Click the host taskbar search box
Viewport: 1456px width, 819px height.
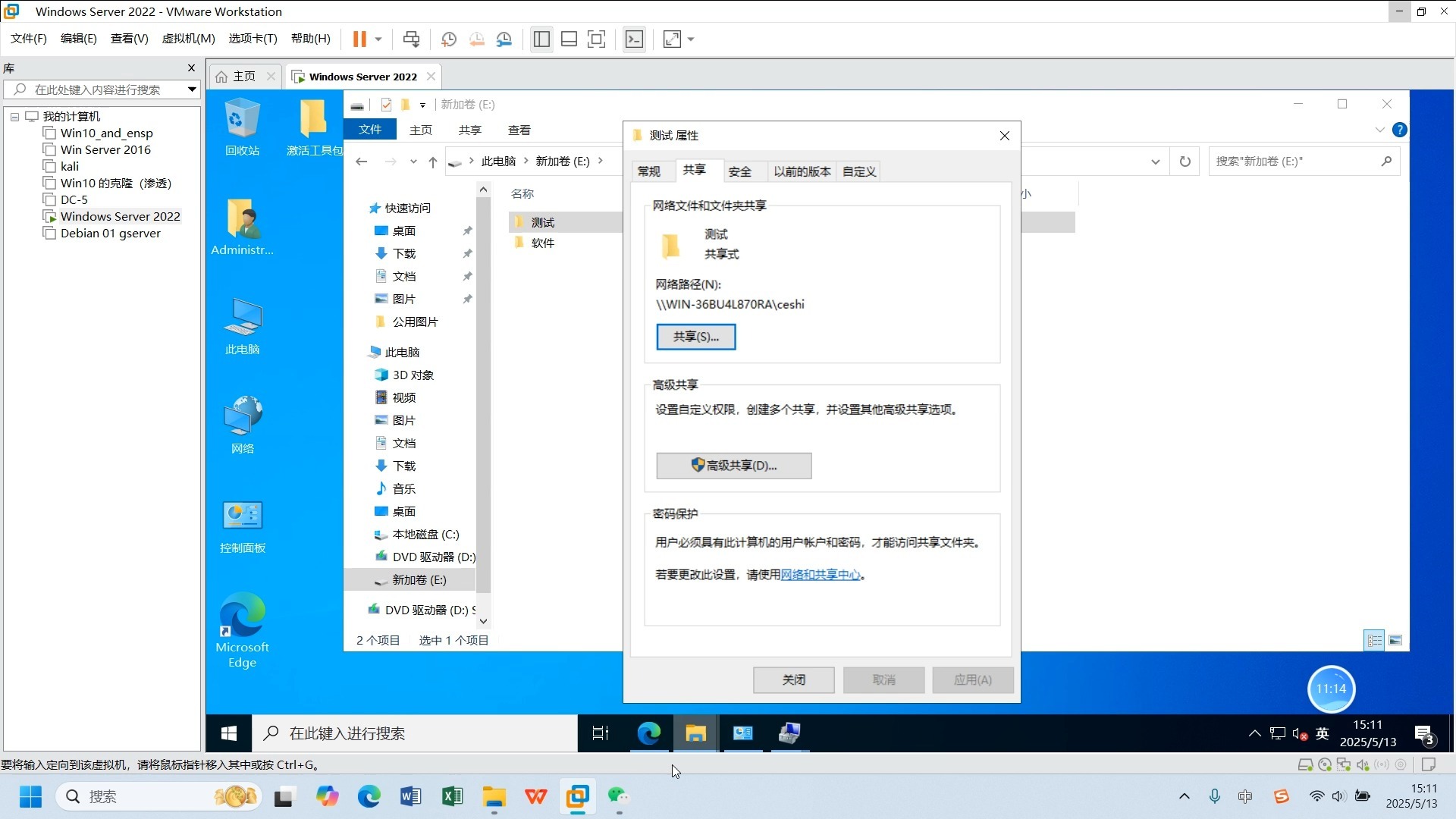click(158, 797)
